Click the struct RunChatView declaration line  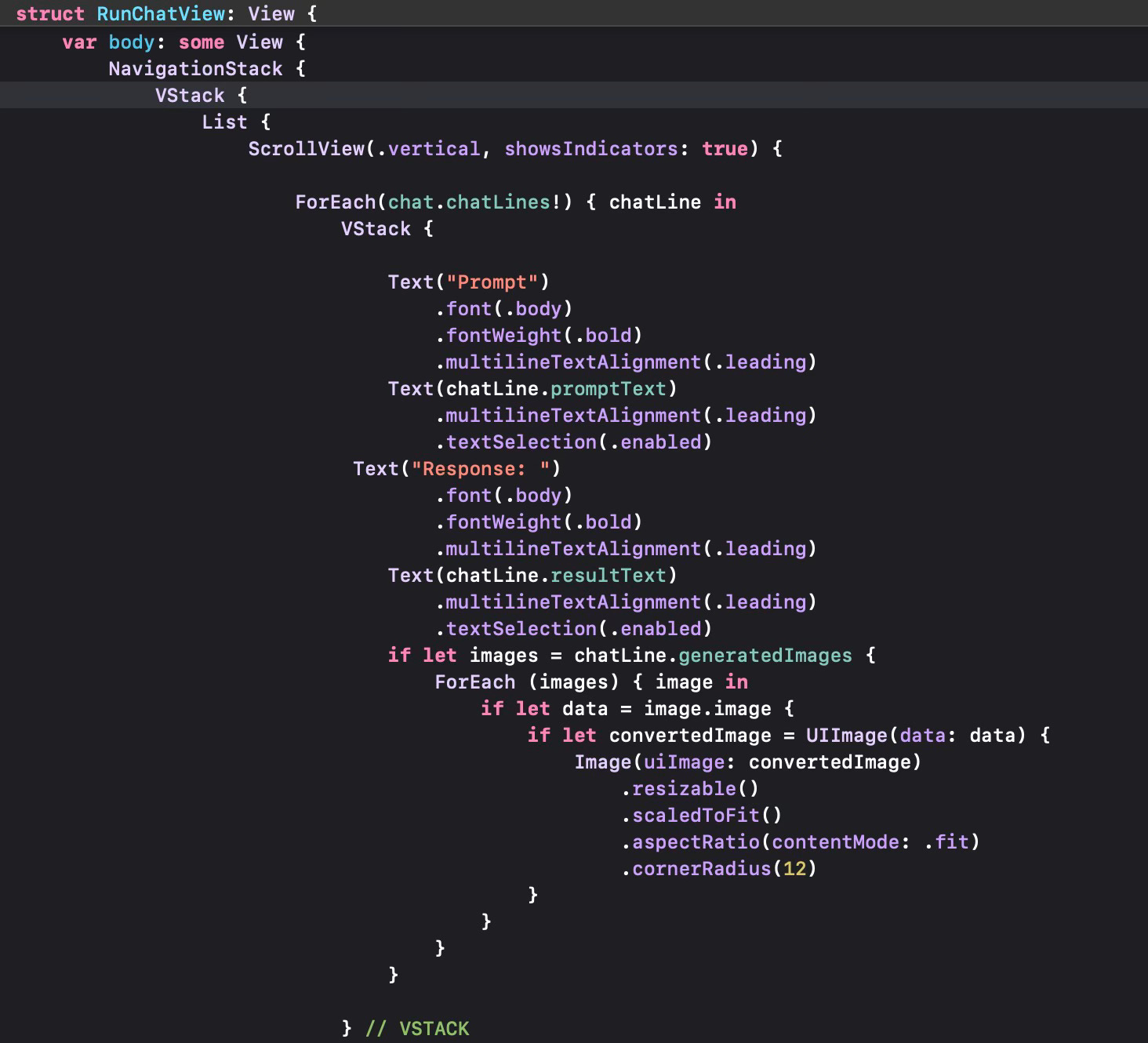(166, 13)
